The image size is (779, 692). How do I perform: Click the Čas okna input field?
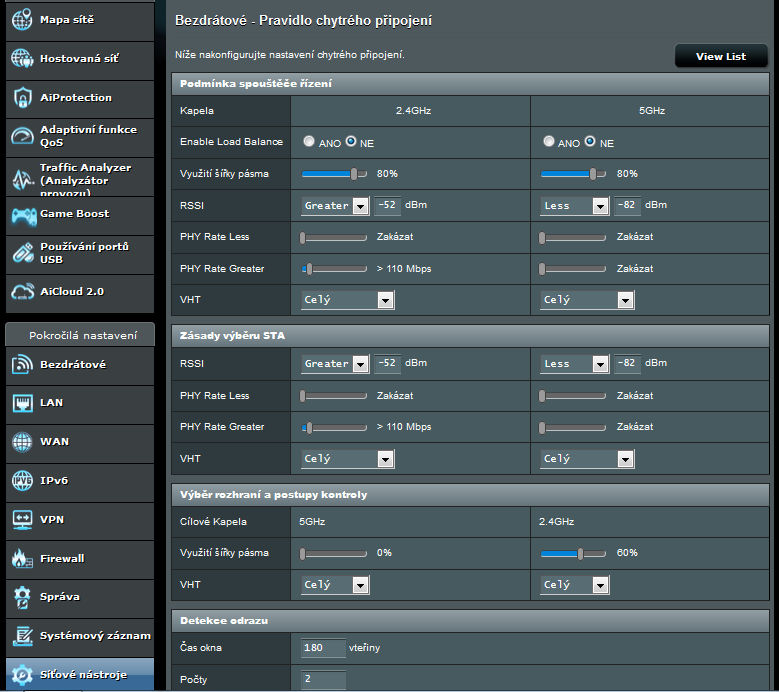323,648
